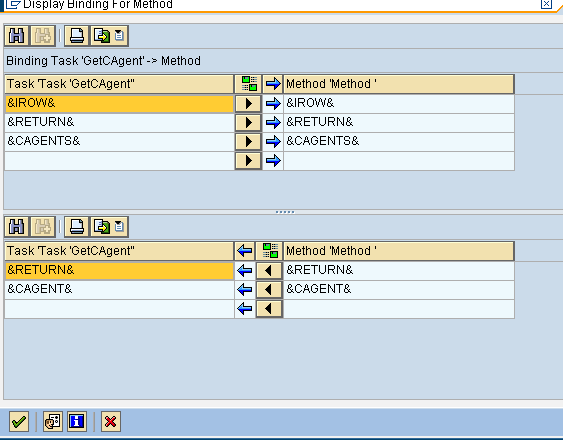Click the black triangle button for &IROW& row
563x440 pixels.
(x=248, y=103)
